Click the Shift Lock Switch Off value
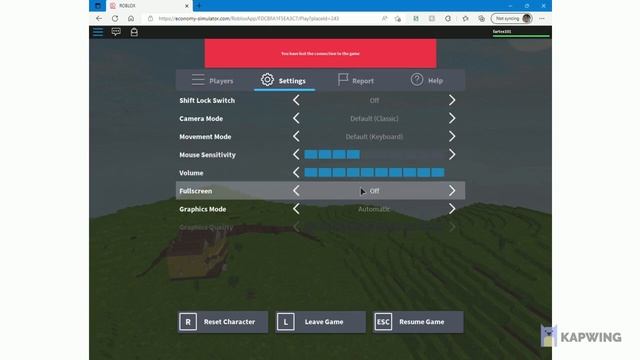Screen dimensions: 640x360 click(374, 100)
